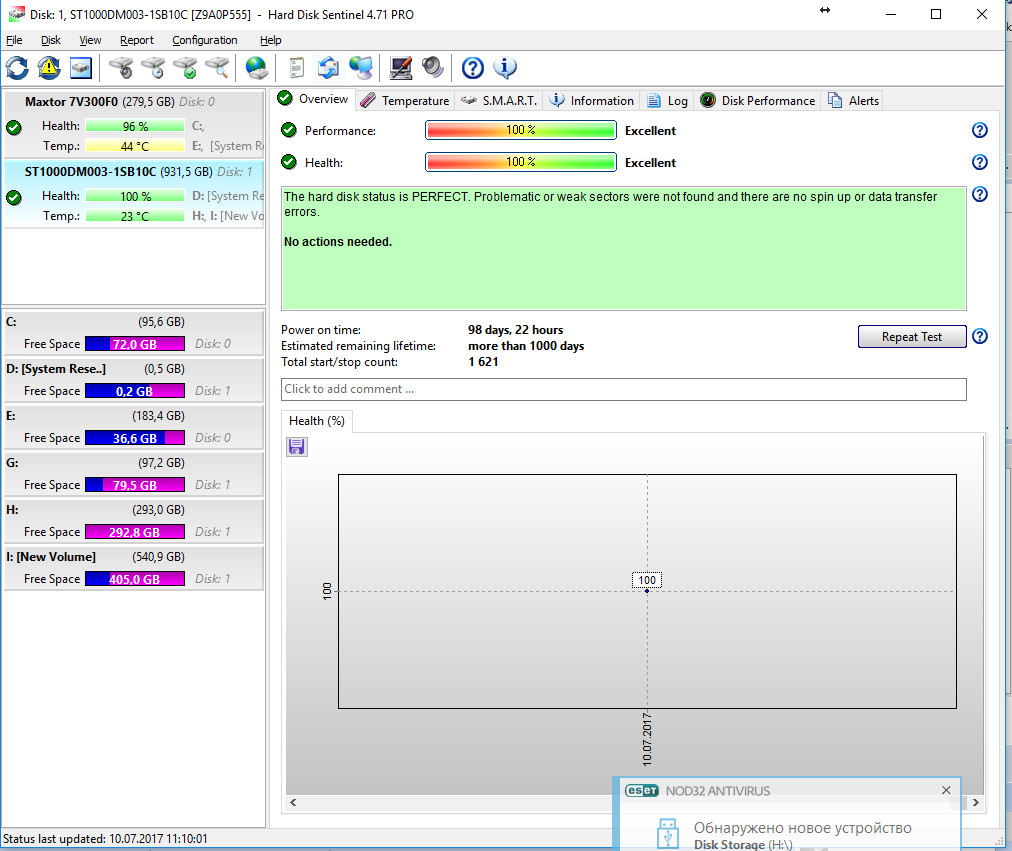The height and width of the screenshot is (851, 1012).
Task: Click the Refresh disk status toolbar icon
Action: coord(17,68)
